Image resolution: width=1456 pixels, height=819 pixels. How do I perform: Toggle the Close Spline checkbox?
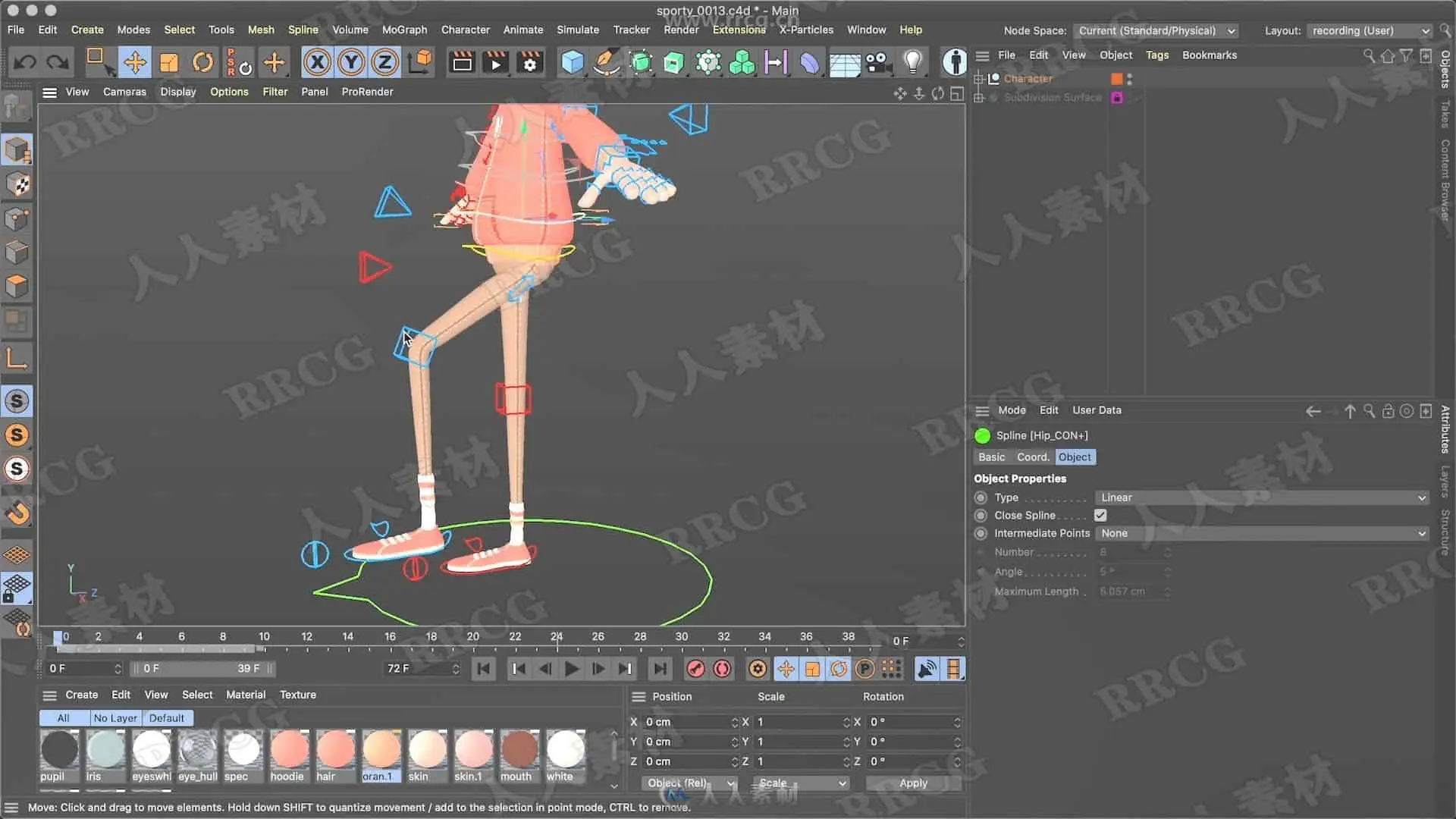[x=1100, y=516]
